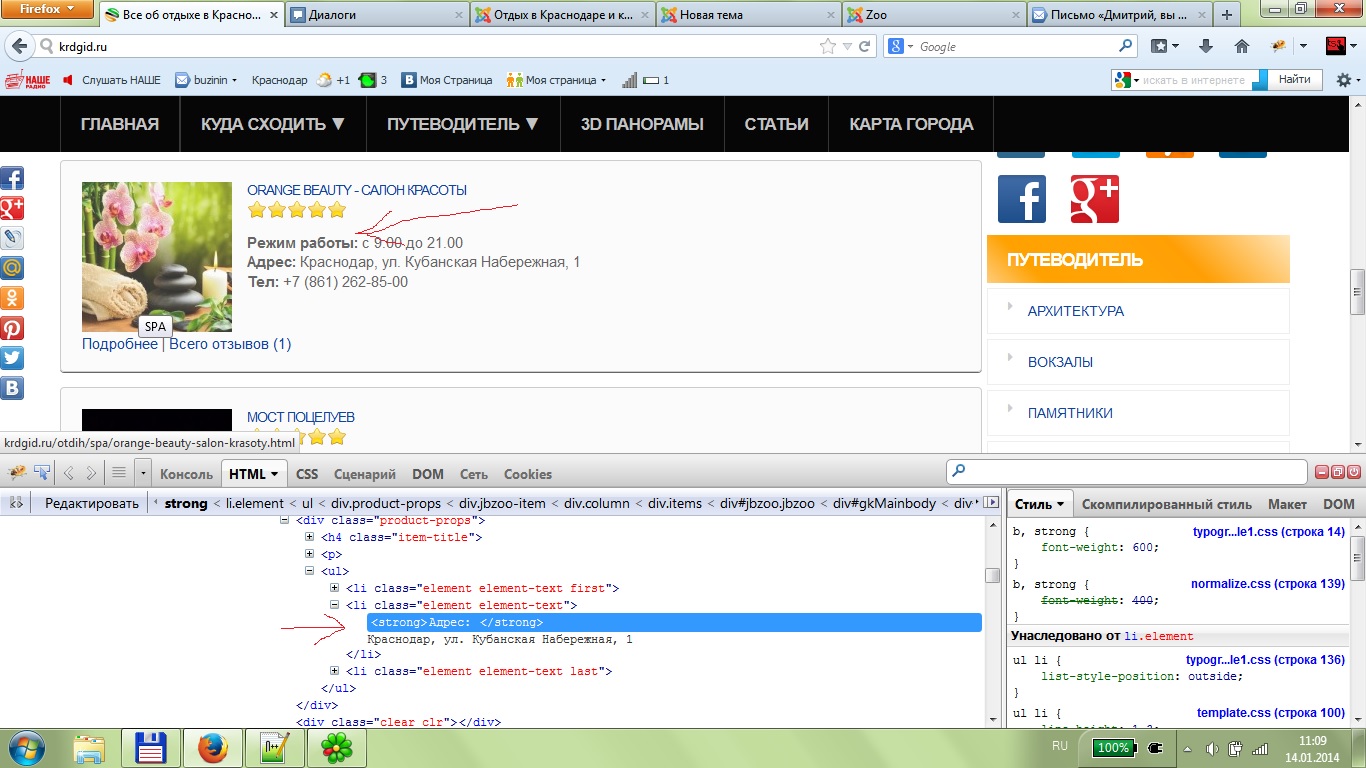
Task: Click large Google+ icon in right column
Action: [x=1095, y=199]
